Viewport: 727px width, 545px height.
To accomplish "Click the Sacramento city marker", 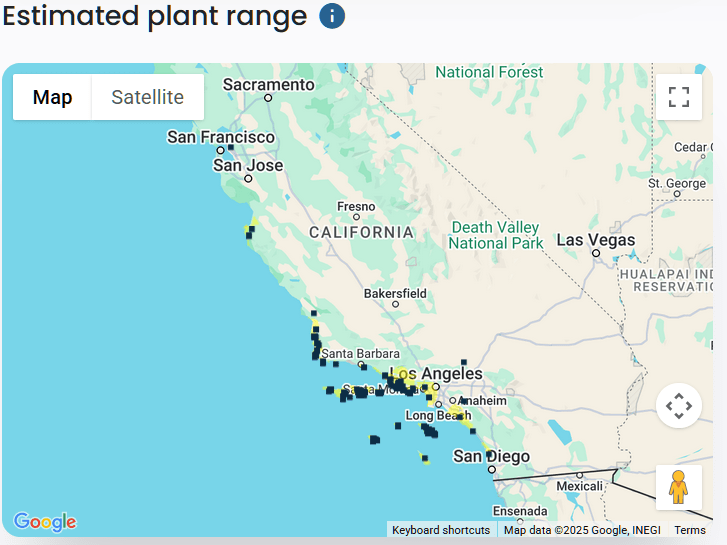I will pos(268,98).
